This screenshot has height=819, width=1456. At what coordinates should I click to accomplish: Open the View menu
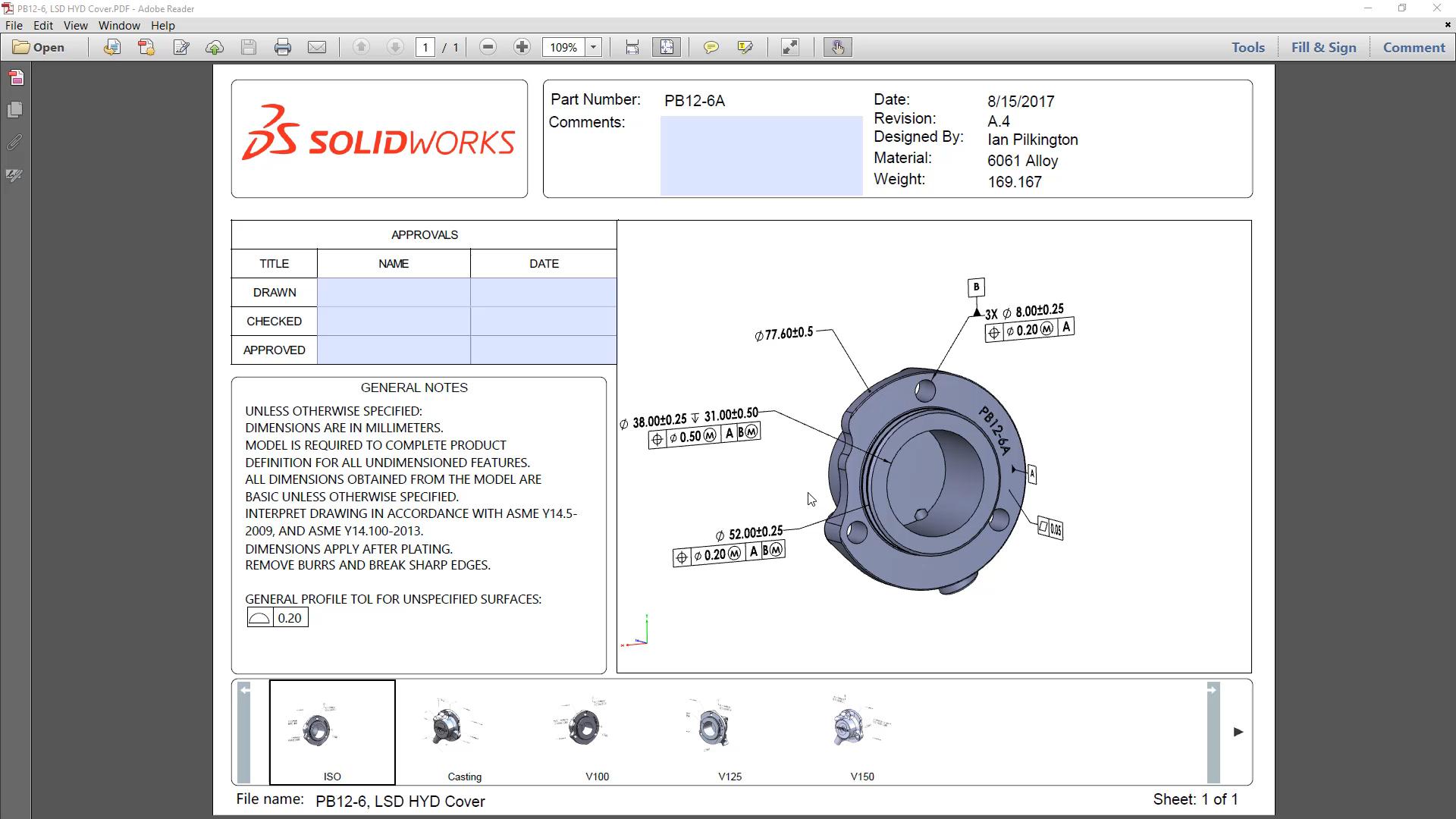[75, 25]
